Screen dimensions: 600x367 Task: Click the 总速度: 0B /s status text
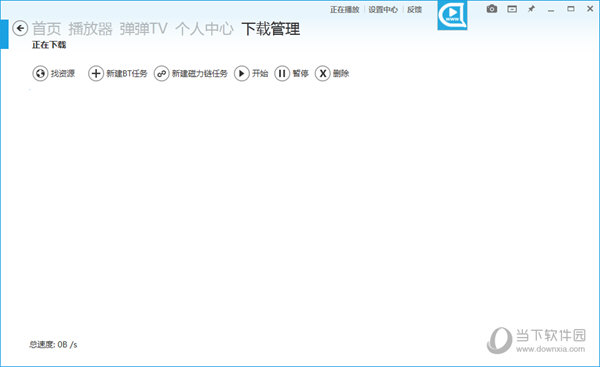[x=53, y=344]
